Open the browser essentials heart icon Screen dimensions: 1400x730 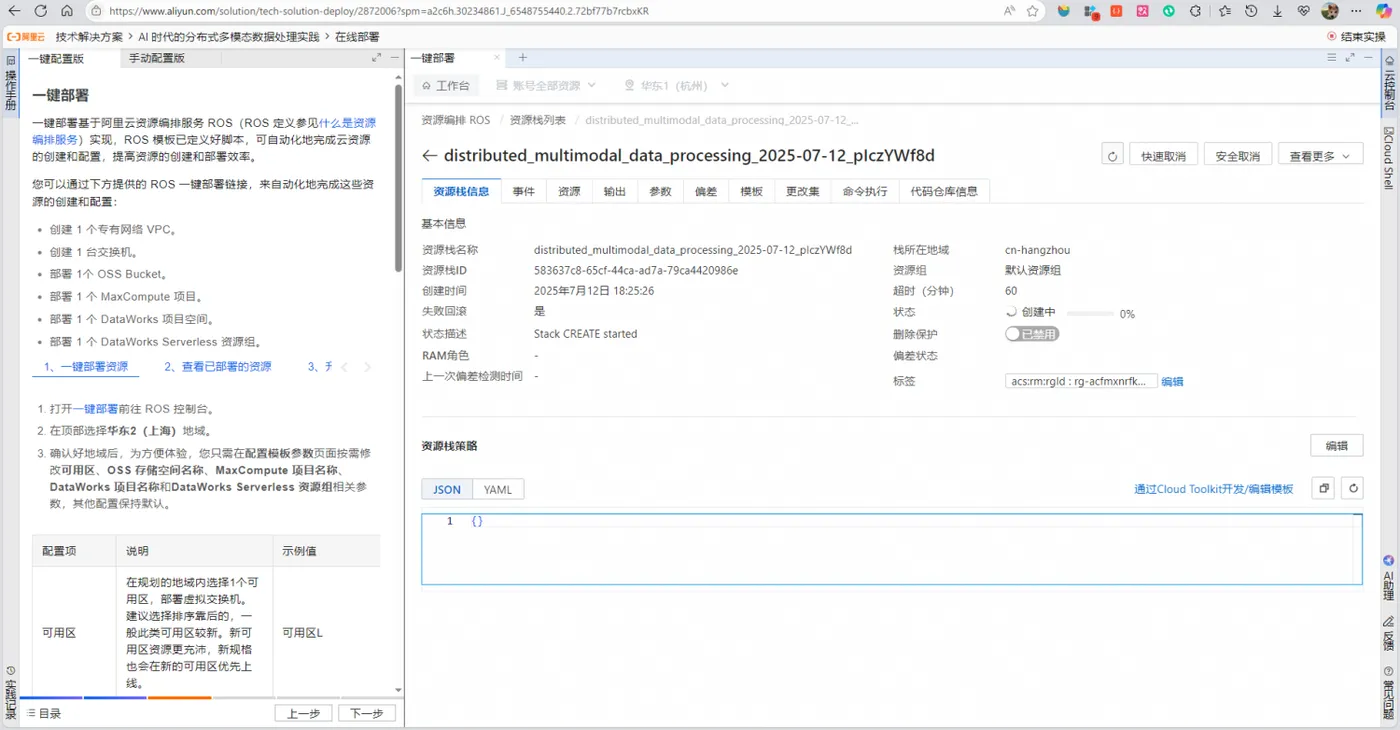[1303, 11]
